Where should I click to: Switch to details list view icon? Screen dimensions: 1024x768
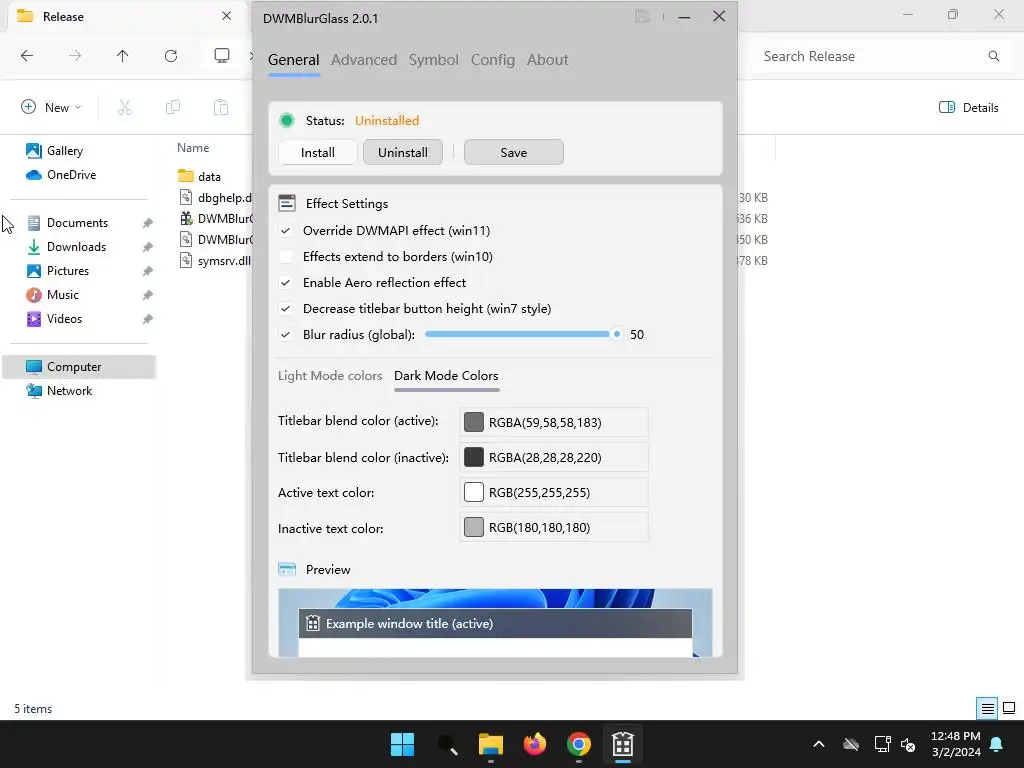987,709
